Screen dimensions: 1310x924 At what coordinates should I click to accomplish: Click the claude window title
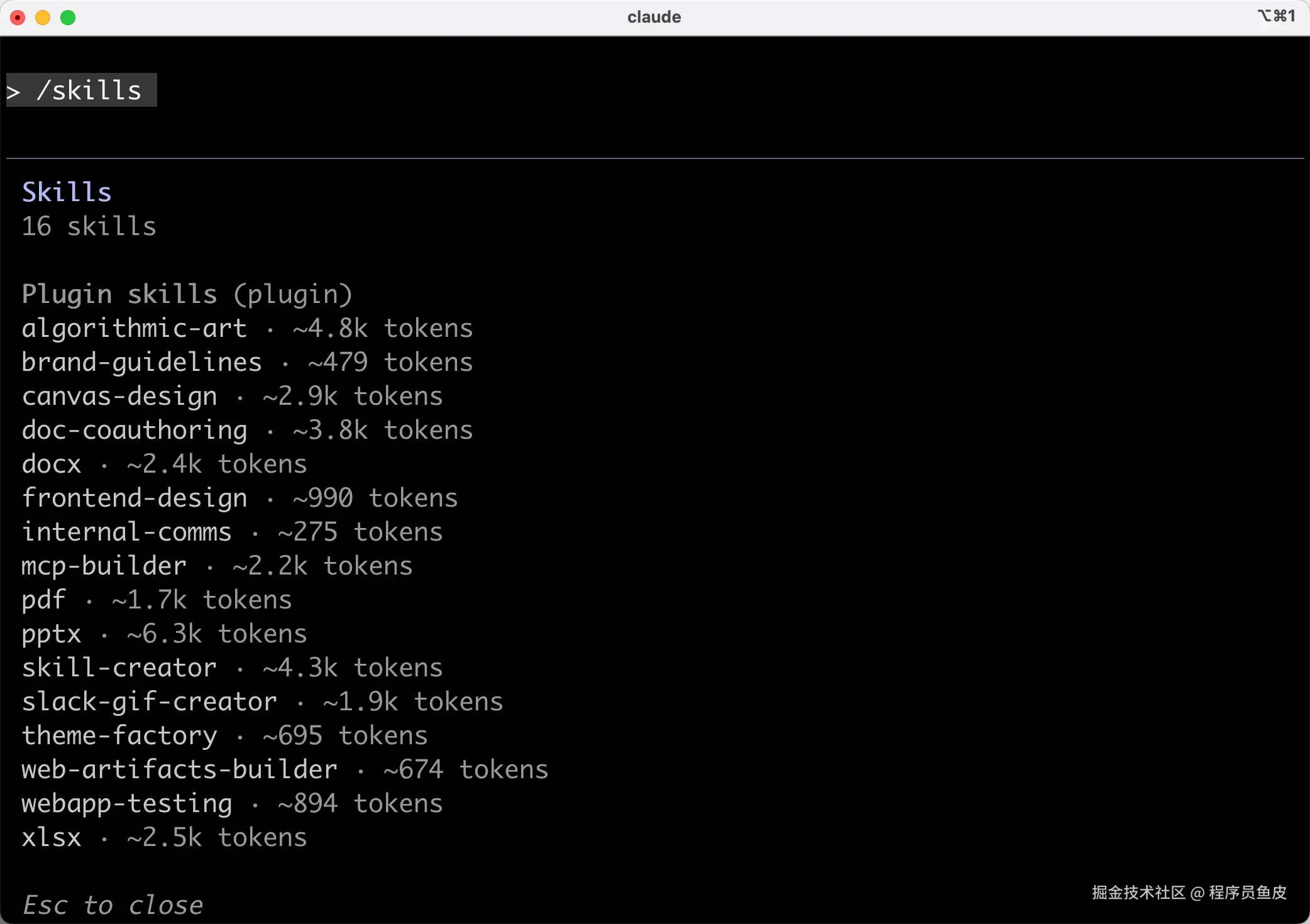tap(654, 17)
